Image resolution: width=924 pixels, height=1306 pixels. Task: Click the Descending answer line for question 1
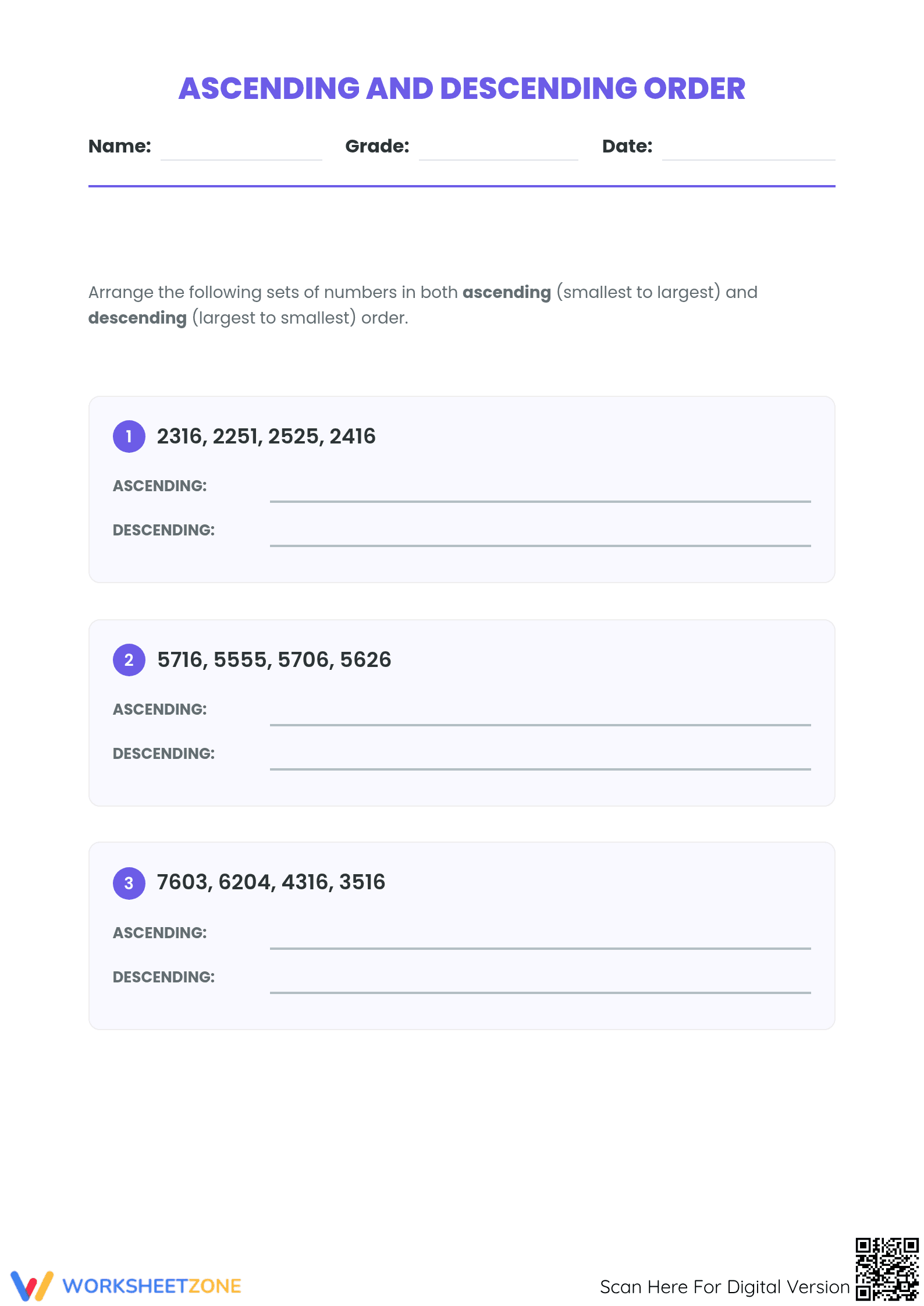pyautogui.click(x=541, y=545)
